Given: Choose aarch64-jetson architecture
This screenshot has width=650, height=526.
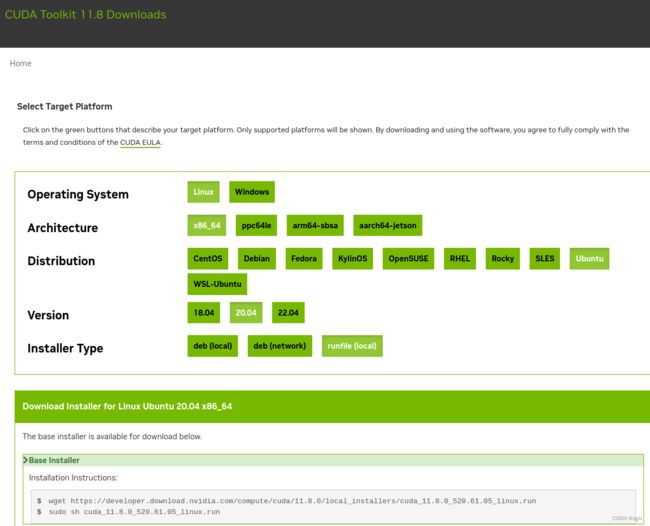Looking at the screenshot, I should 388,225.
